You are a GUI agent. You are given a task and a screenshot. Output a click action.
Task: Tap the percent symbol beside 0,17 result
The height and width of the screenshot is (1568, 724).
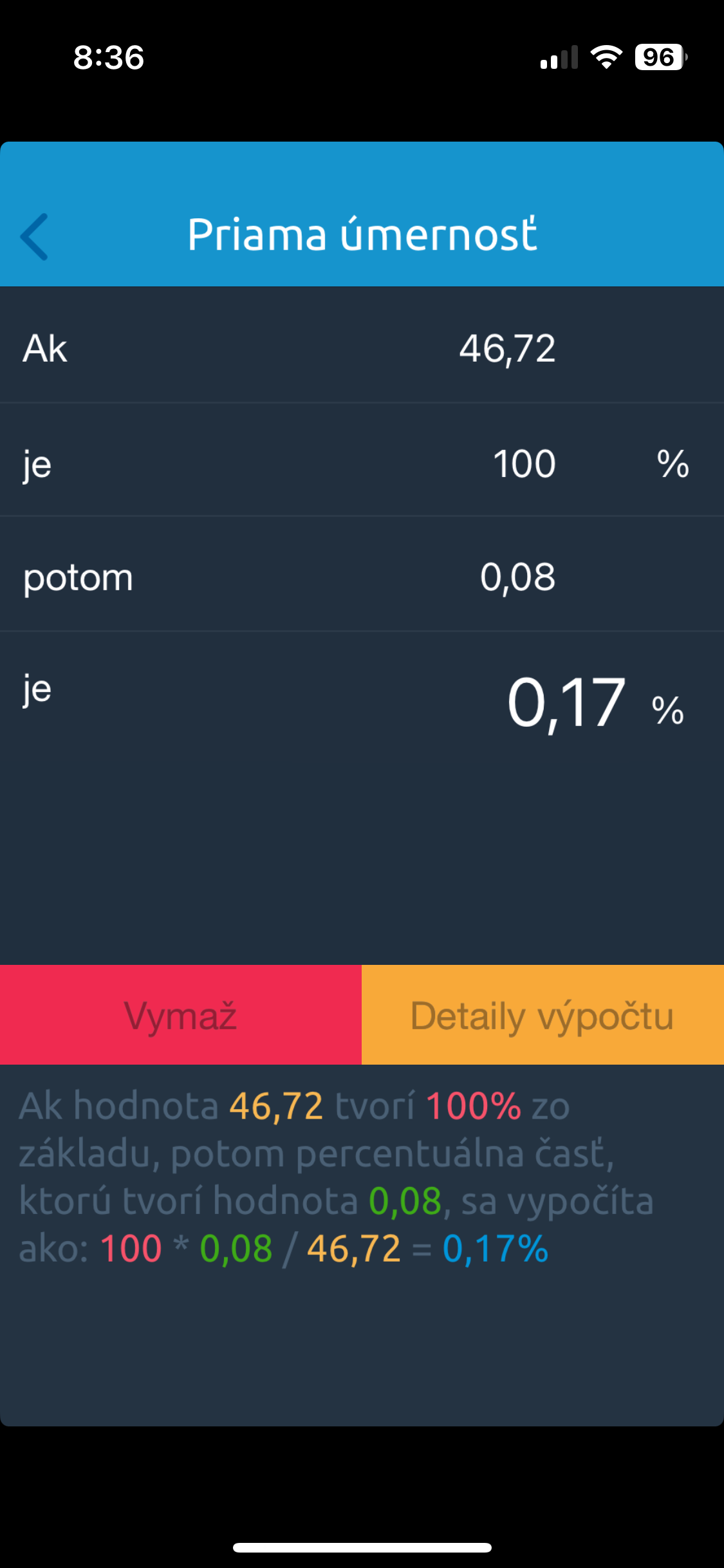667,711
